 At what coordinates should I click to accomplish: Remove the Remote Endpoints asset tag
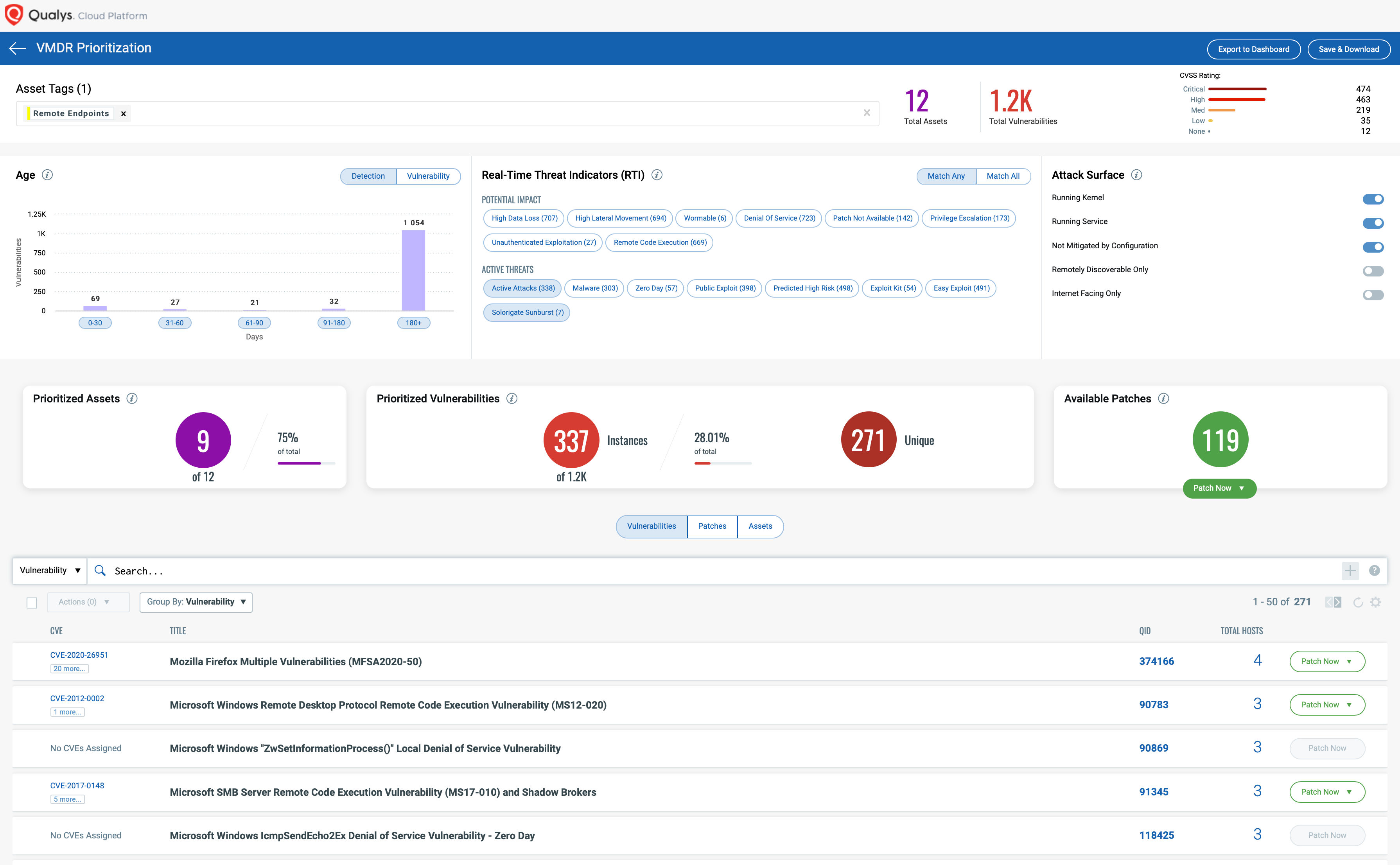(x=123, y=114)
